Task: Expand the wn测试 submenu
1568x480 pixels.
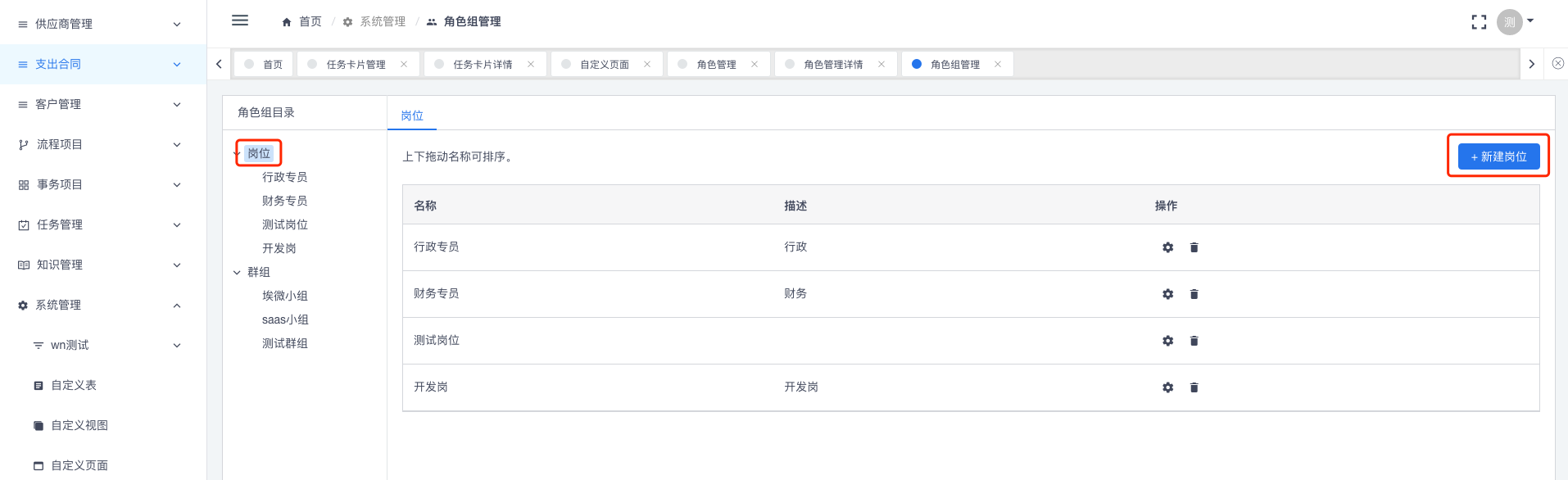Action: (103, 345)
